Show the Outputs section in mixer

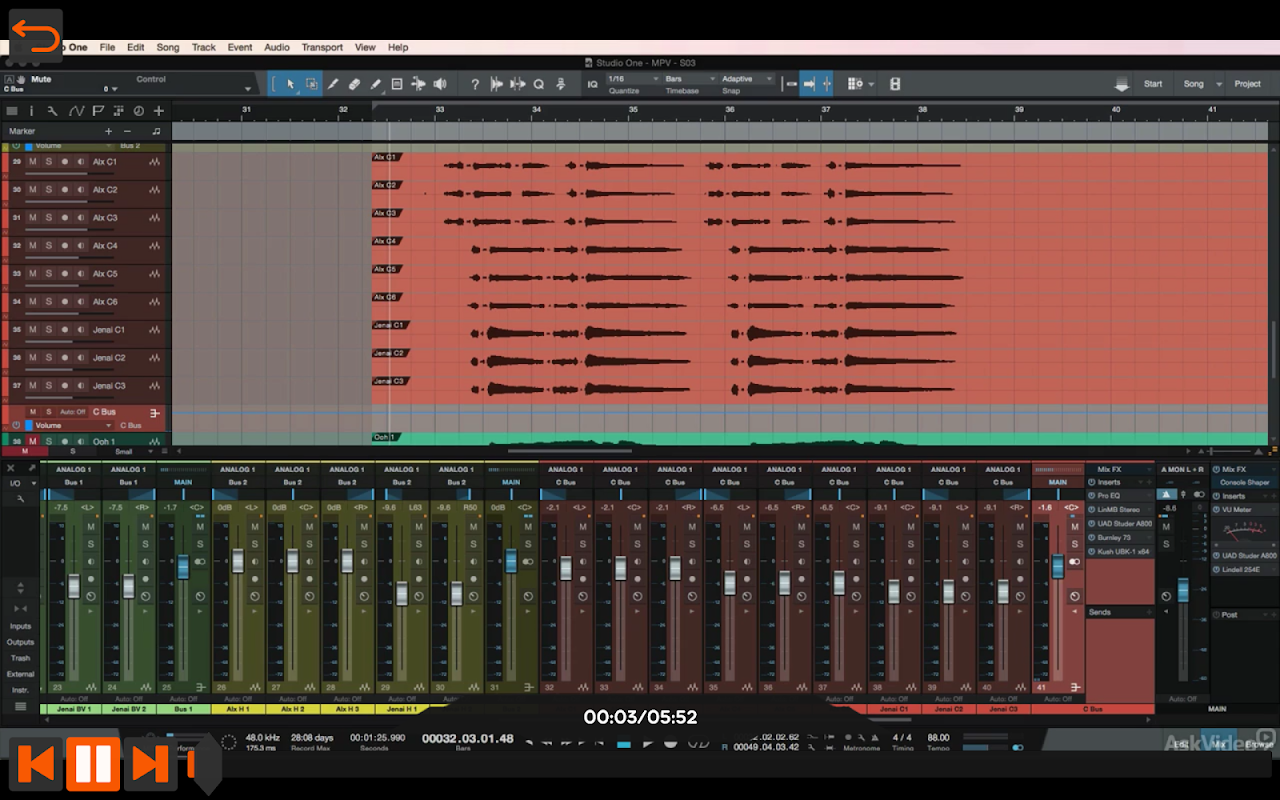(x=20, y=642)
